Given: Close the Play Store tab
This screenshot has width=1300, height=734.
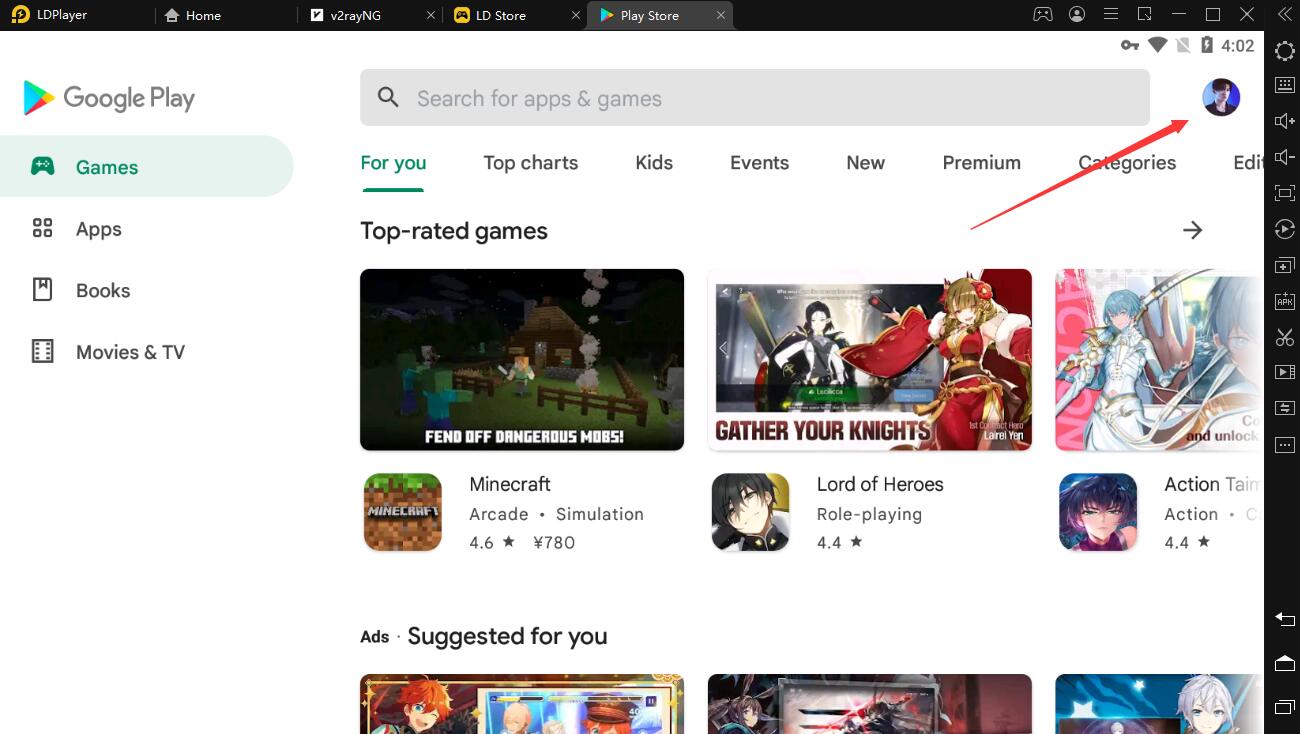Looking at the screenshot, I should click(x=720, y=15).
